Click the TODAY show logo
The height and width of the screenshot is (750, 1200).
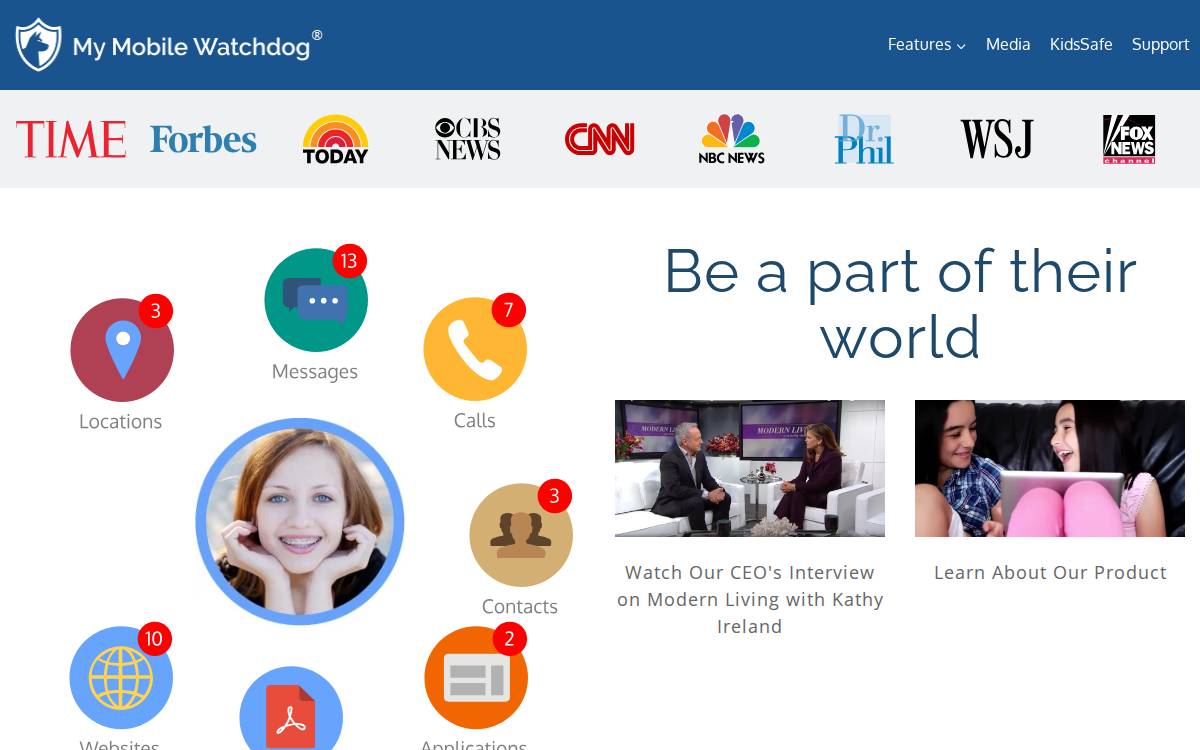pyautogui.click(x=336, y=139)
